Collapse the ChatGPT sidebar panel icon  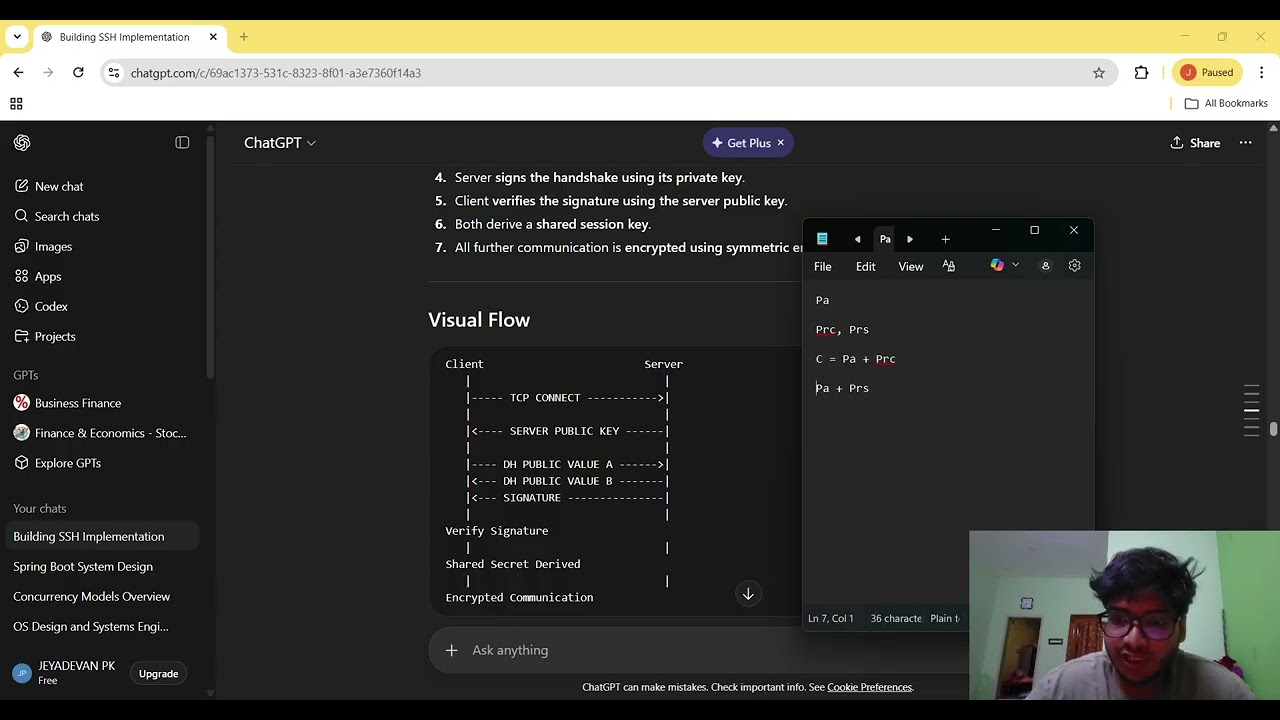coord(182,143)
